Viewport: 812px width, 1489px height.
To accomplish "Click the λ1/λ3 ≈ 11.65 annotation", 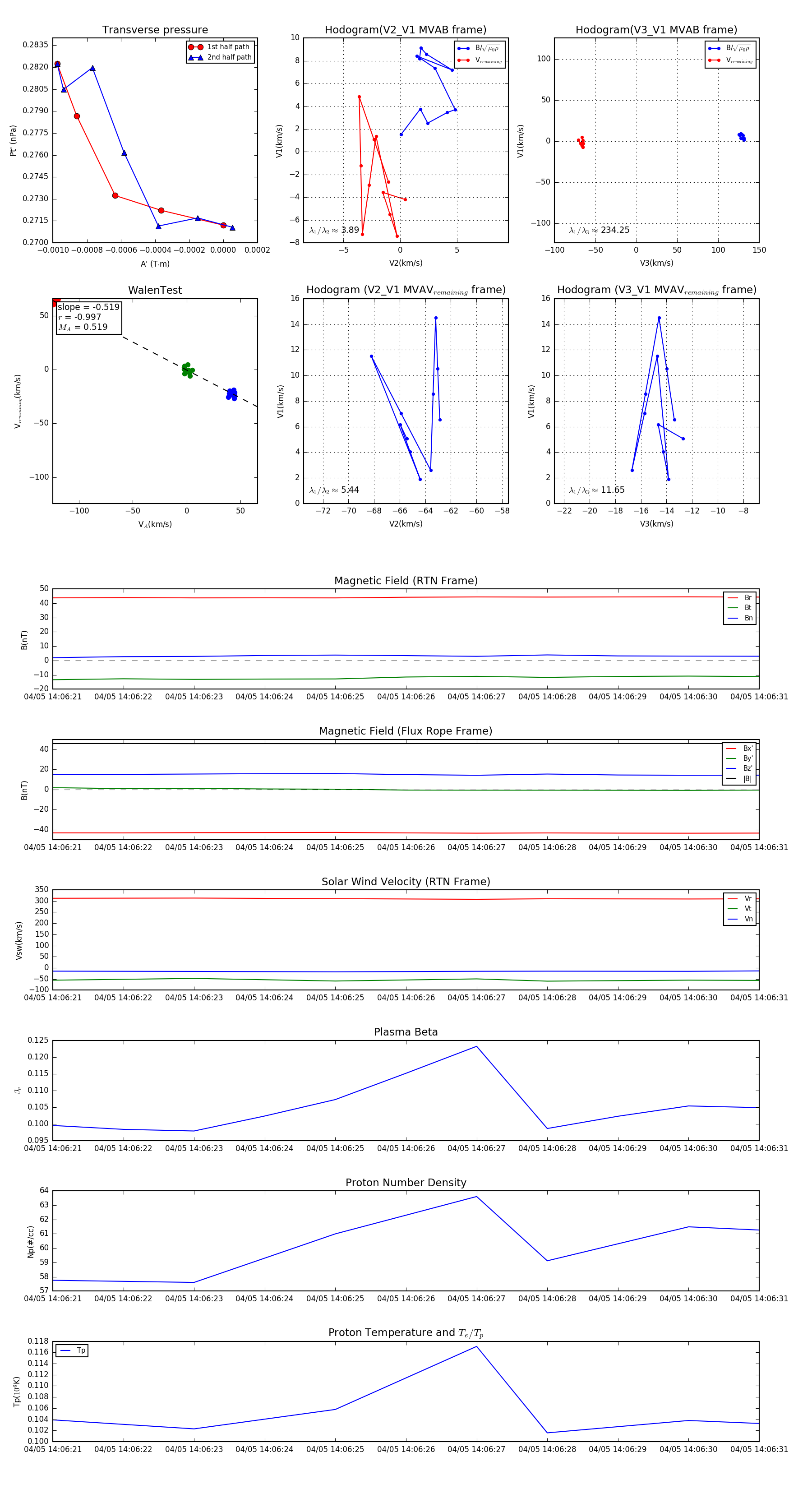I will coord(596,490).
